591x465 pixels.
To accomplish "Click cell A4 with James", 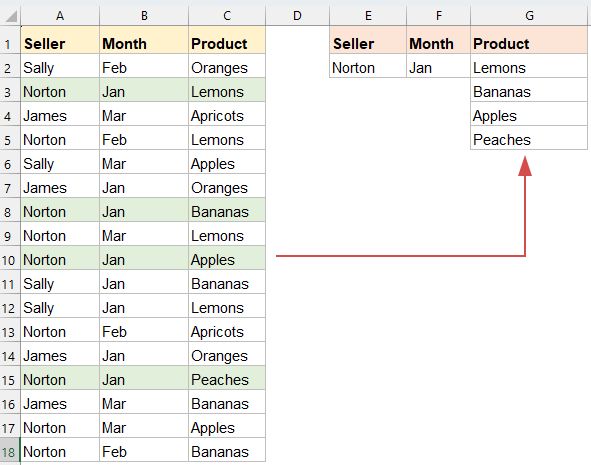I will point(60,116).
